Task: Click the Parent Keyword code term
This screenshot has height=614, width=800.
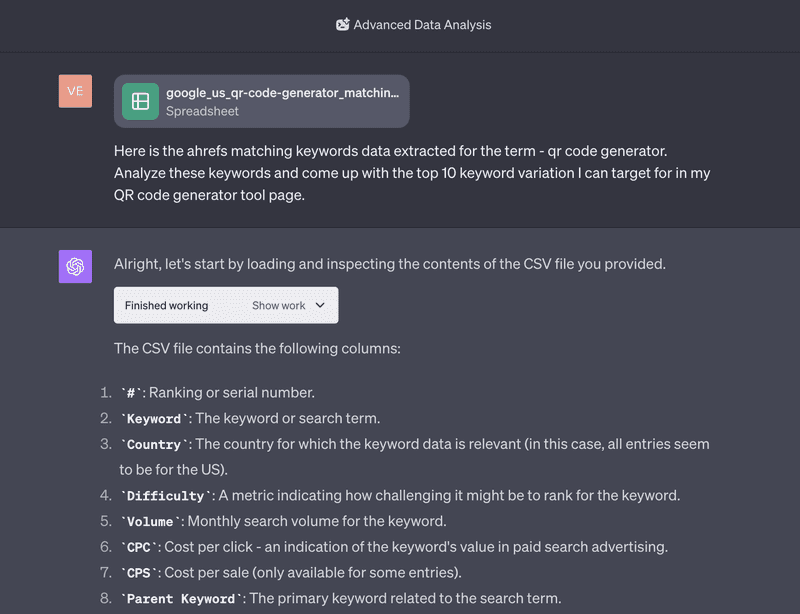Action: (x=181, y=599)
